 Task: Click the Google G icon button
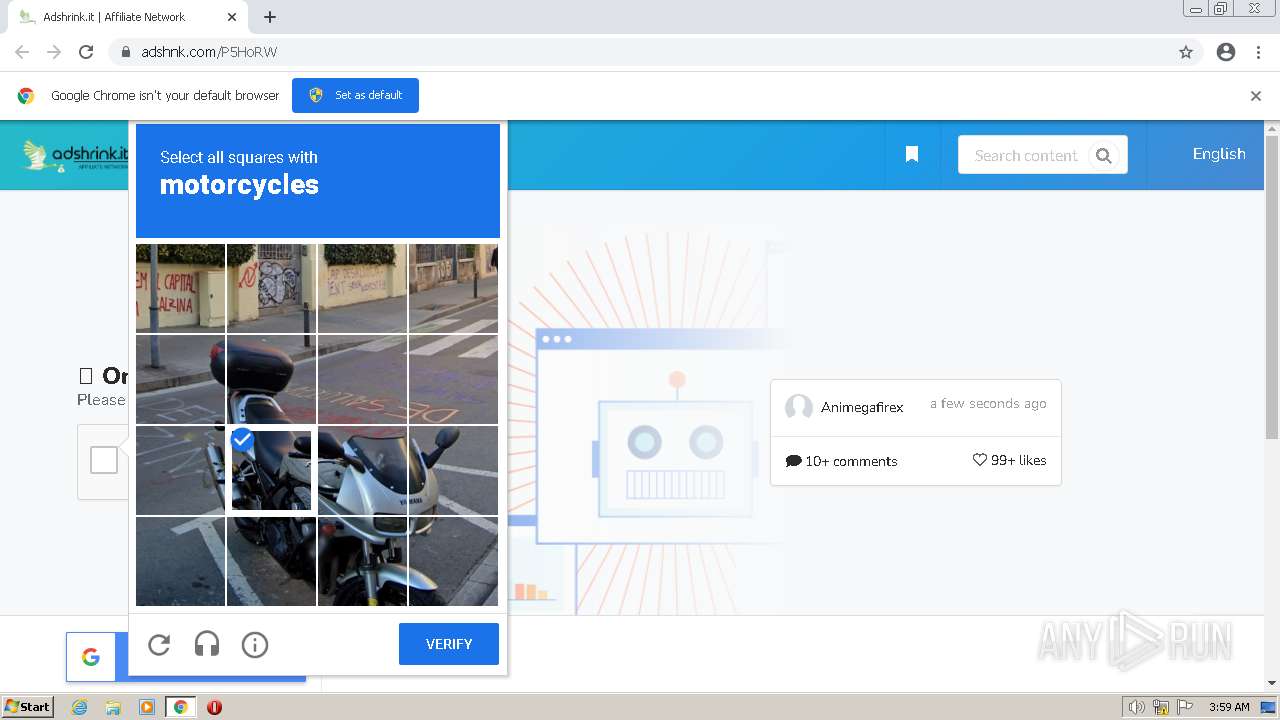(91, 657)
